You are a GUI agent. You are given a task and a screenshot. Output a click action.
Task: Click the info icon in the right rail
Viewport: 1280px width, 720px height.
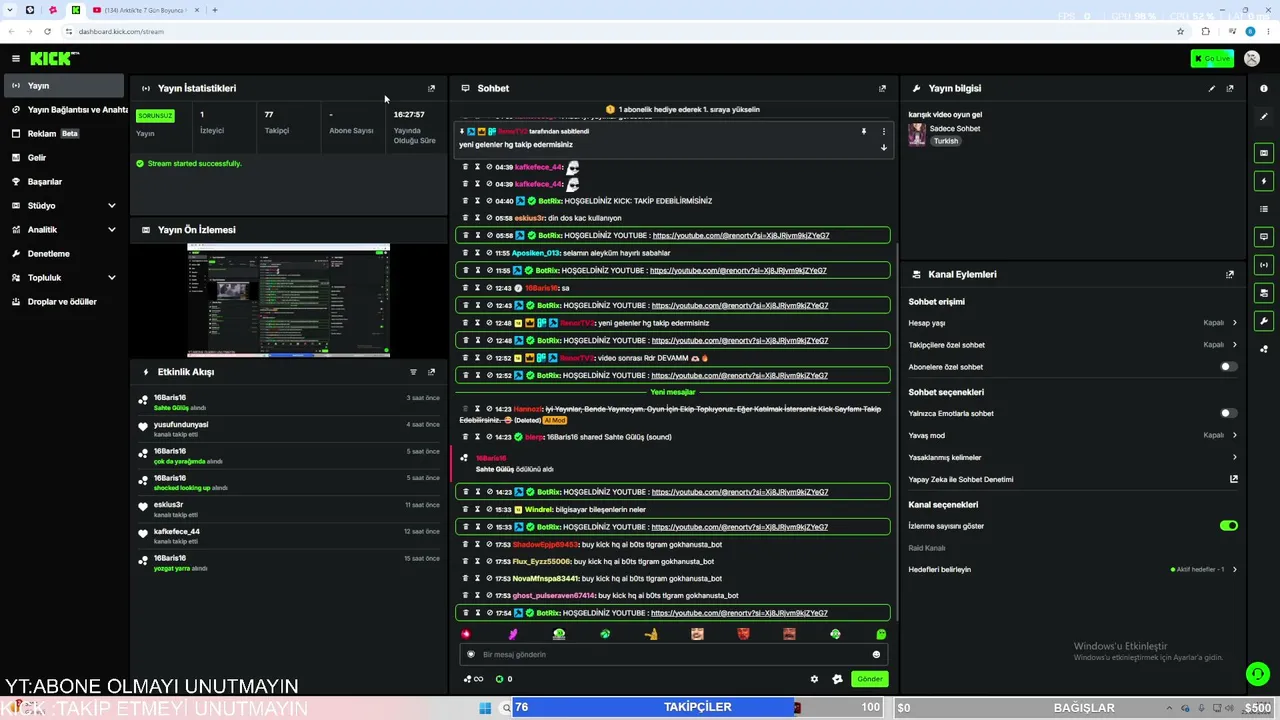point(1264,88)
